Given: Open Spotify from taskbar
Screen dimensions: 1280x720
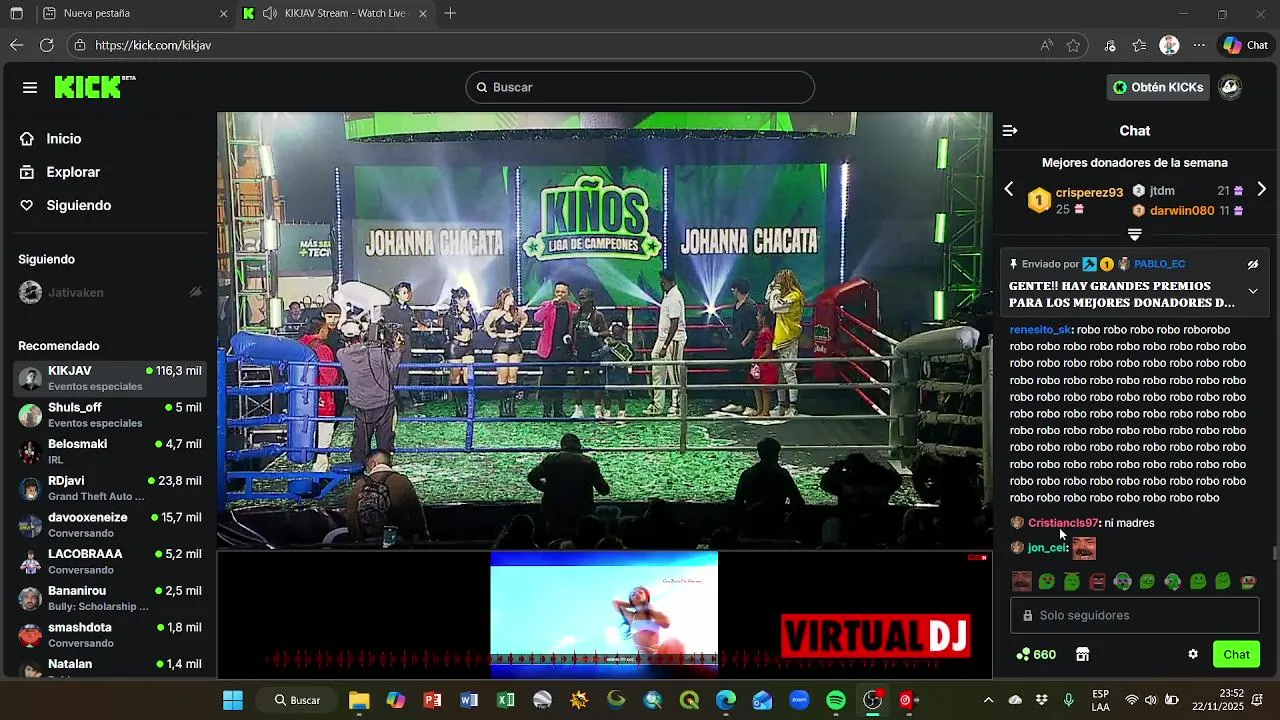Looking at the screenshot, I should coord(836,700).
